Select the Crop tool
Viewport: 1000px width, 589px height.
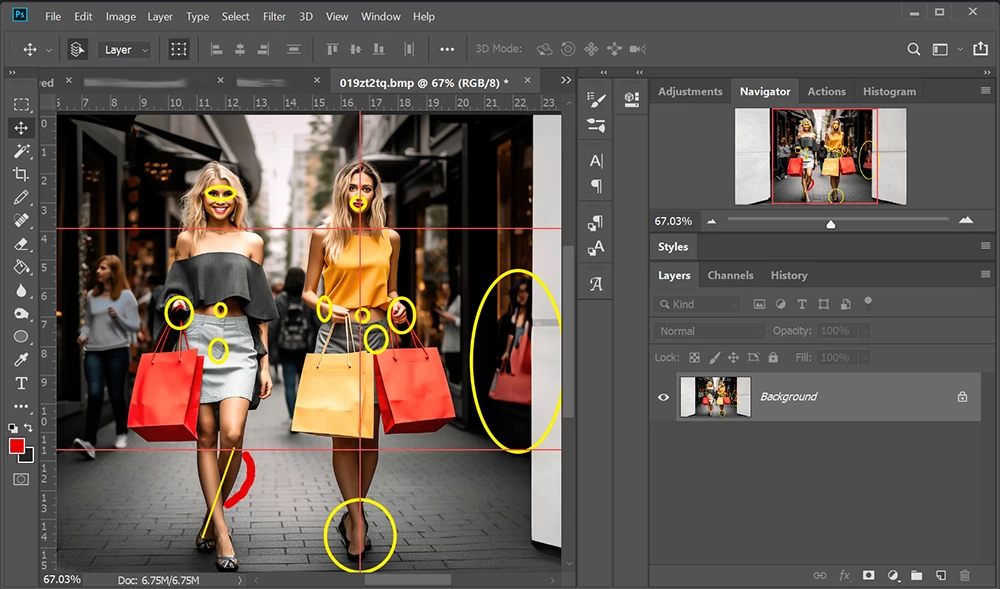point(21,174)
